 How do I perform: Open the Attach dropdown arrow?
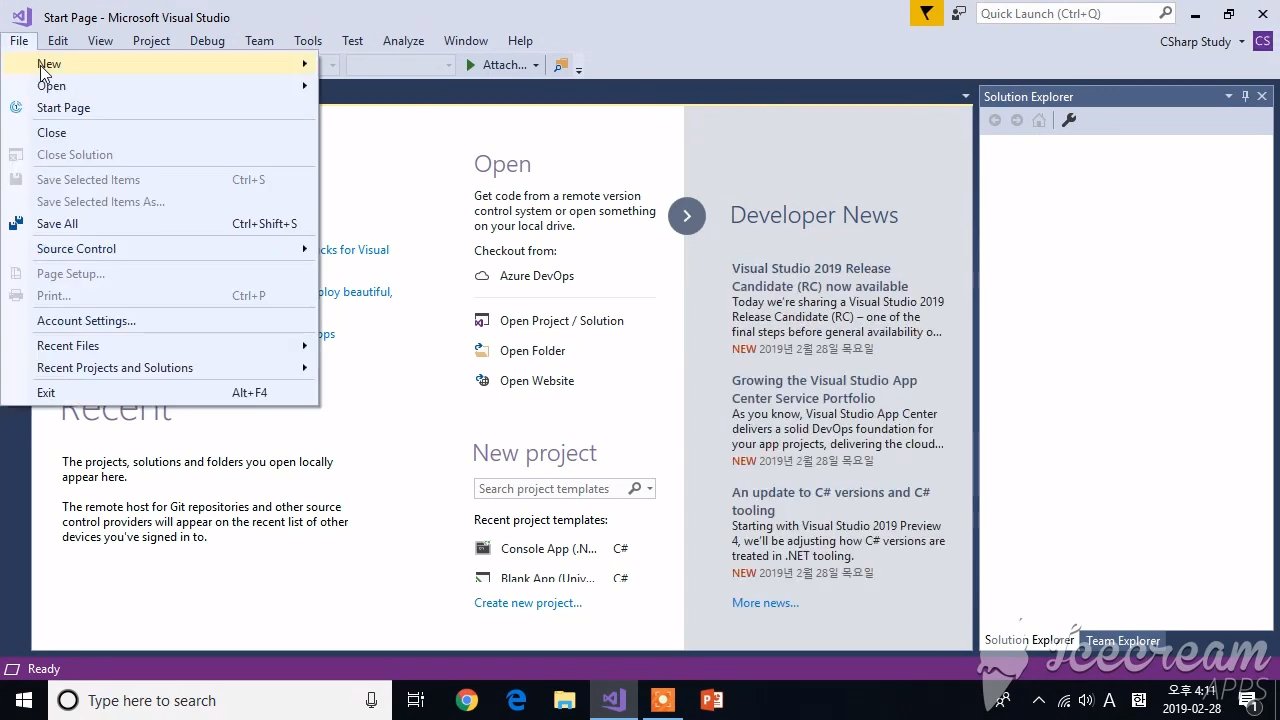click(x=536, y=65)
